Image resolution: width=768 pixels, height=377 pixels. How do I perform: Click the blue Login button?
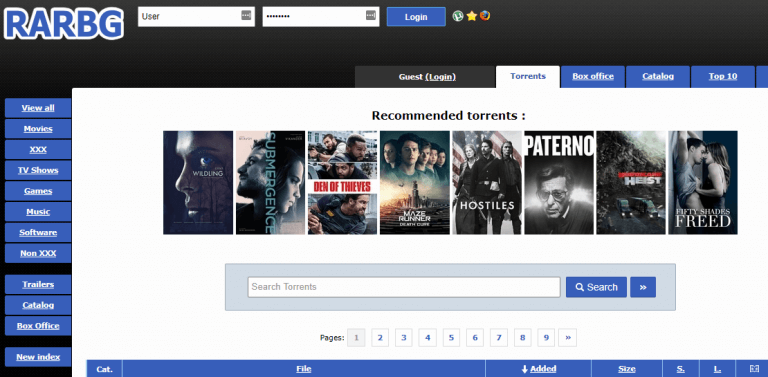pos(416,17)
